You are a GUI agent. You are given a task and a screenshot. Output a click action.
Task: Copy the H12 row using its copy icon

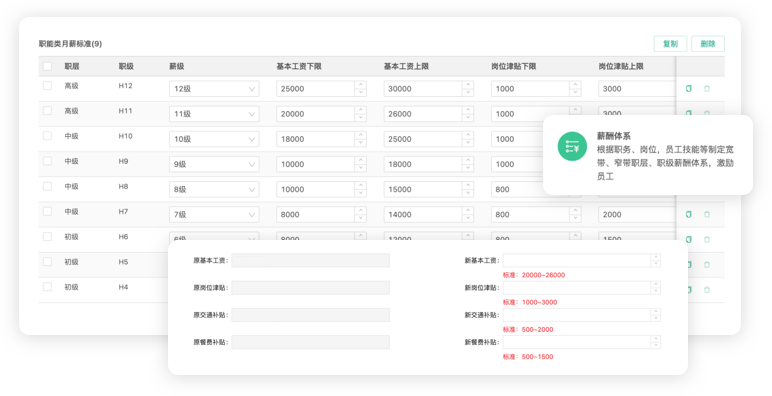[x=689, y=89]
